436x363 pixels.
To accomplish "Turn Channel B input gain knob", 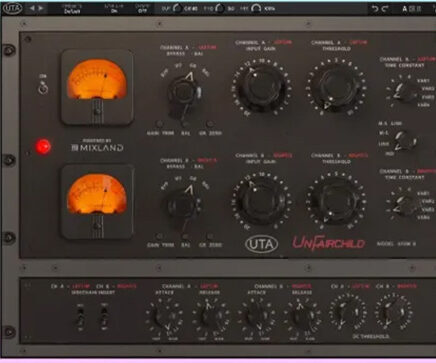I will [262, 201].
